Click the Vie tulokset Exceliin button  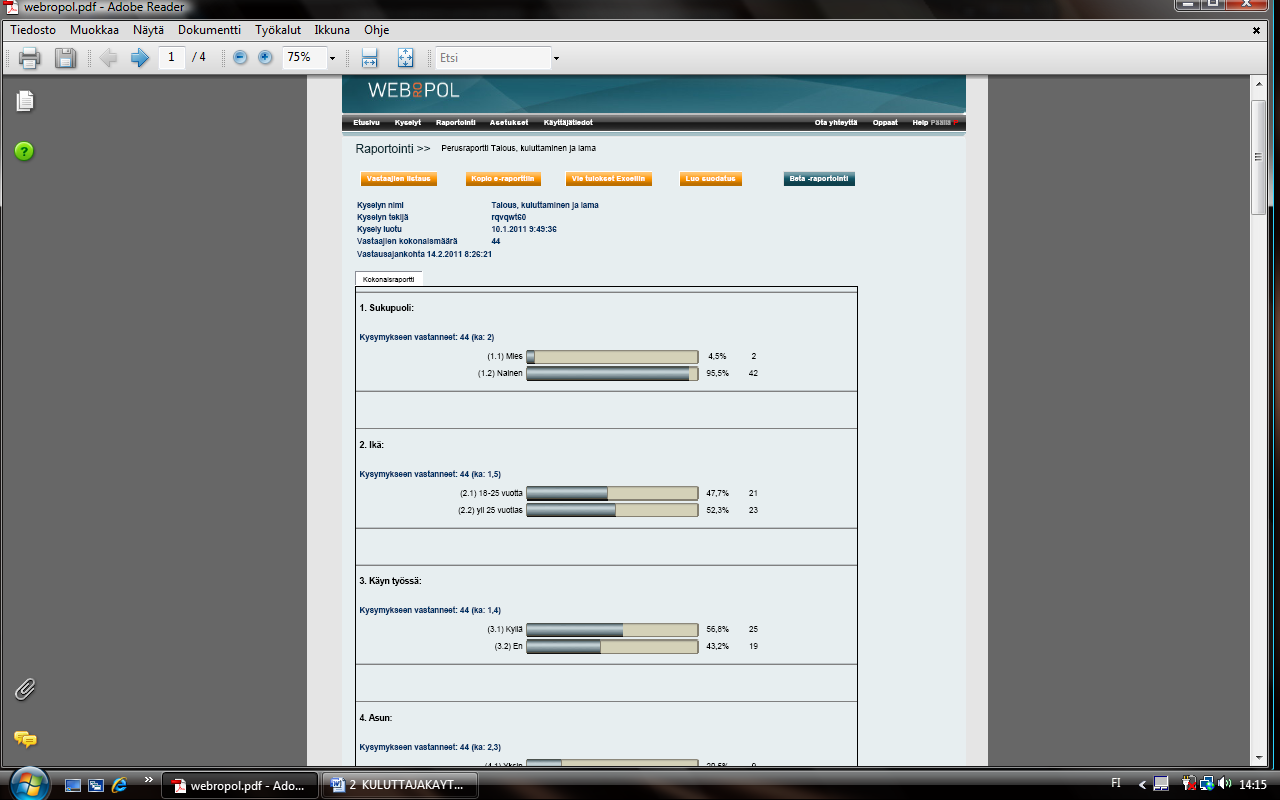click(x=608, y=179)
